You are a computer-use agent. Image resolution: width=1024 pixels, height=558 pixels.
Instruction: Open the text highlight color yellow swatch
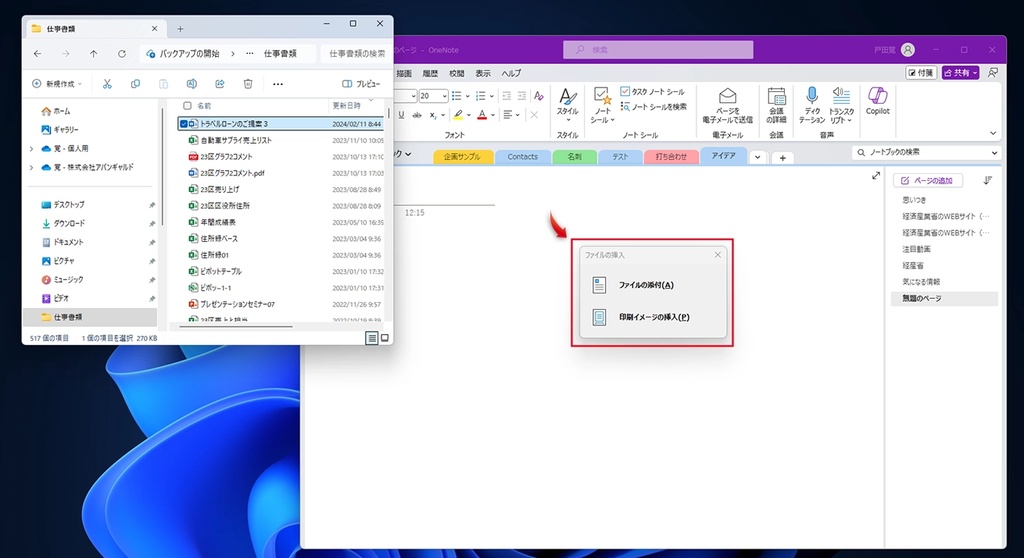pos(458,115)
